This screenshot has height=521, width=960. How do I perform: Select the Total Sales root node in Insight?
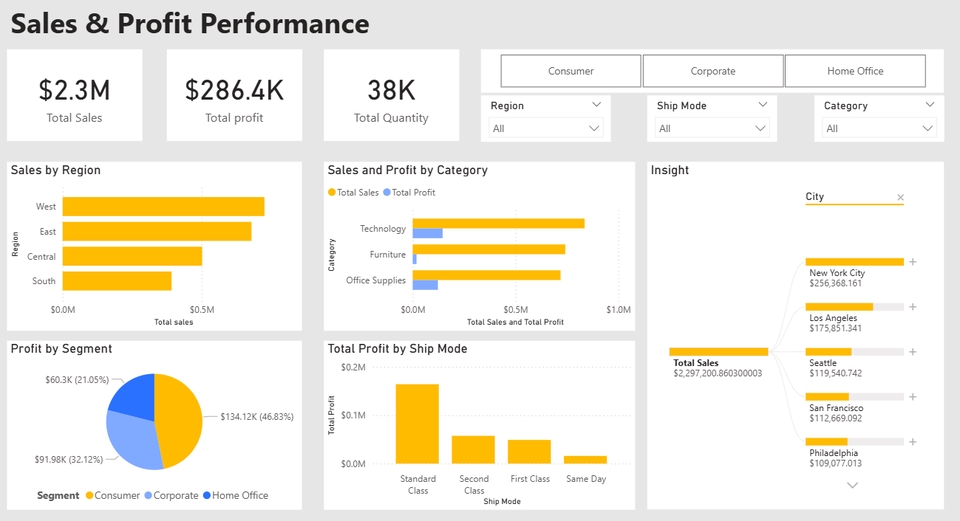pos(718,352)
